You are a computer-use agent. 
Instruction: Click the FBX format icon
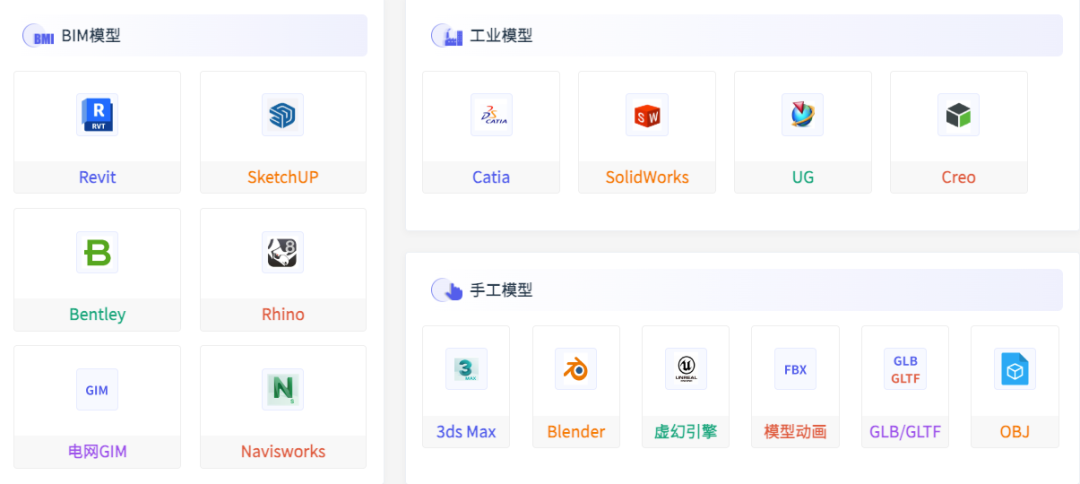(796, 369)
